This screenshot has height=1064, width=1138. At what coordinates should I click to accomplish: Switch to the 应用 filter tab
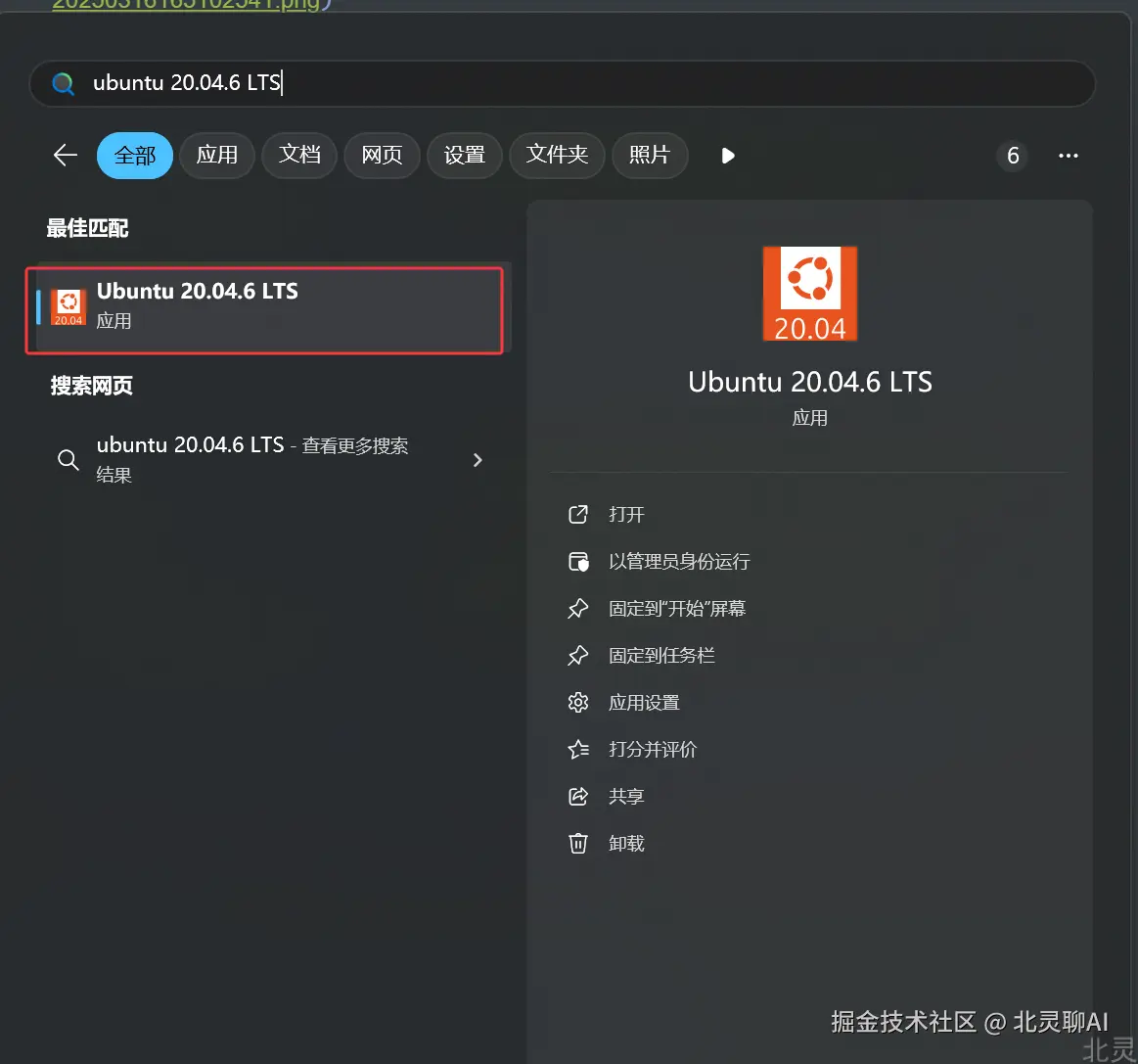coord(217,156)
